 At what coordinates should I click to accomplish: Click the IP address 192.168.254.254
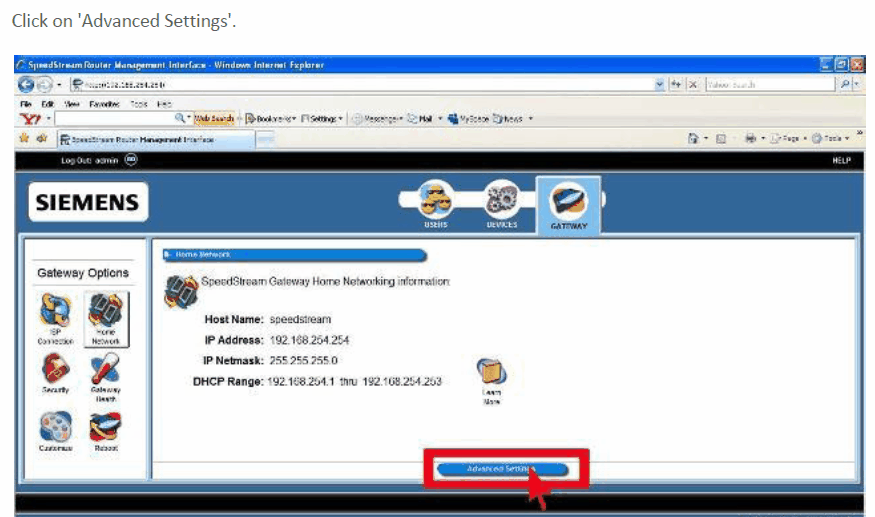pyautogui.click(x=309, y=340)
